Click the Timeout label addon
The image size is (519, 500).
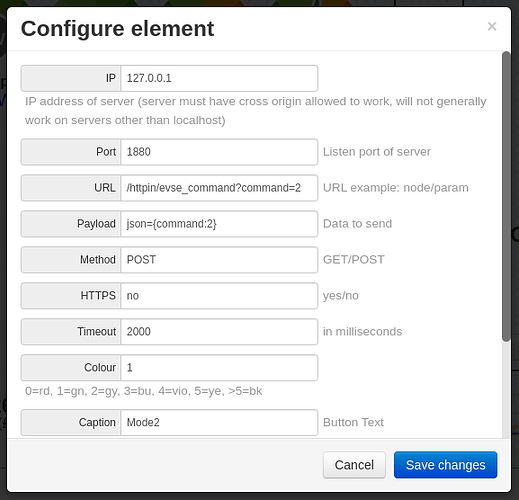[71, 332]
